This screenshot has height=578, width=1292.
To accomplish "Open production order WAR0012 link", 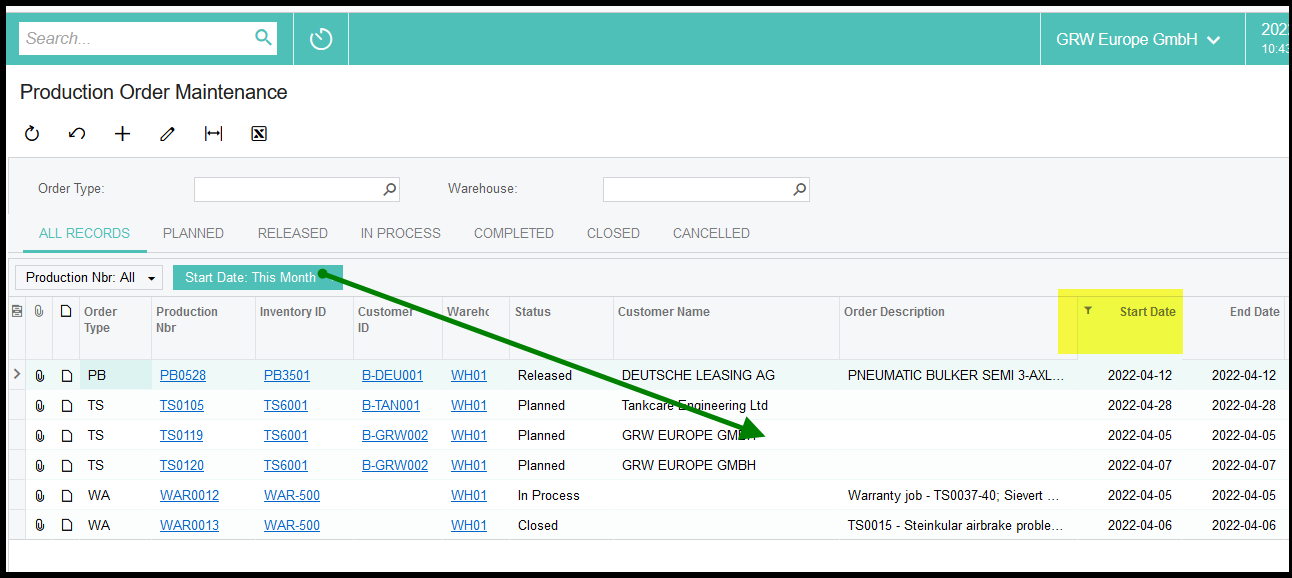I will coord(189,496).
